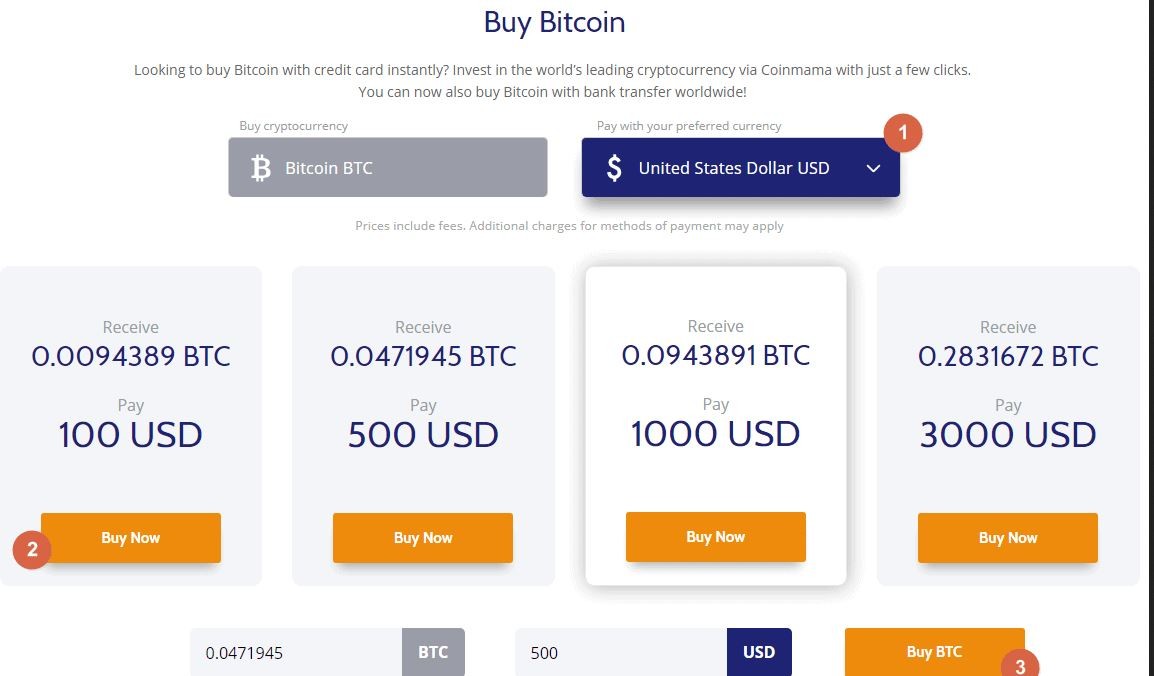Expand the currency dropdown chevron
The width and height of the screenshot is (1154, 676).
[x=873, y=168]
